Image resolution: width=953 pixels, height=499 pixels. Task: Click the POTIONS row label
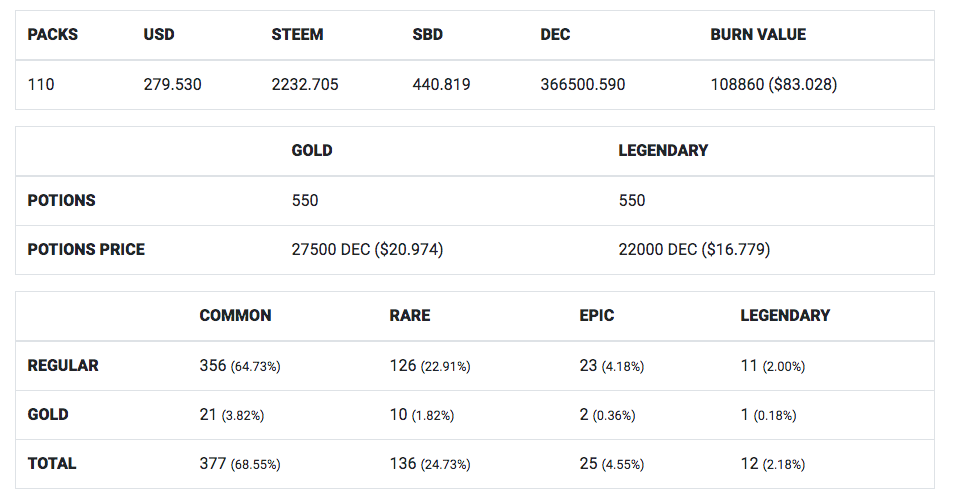(x=62, y=200)
